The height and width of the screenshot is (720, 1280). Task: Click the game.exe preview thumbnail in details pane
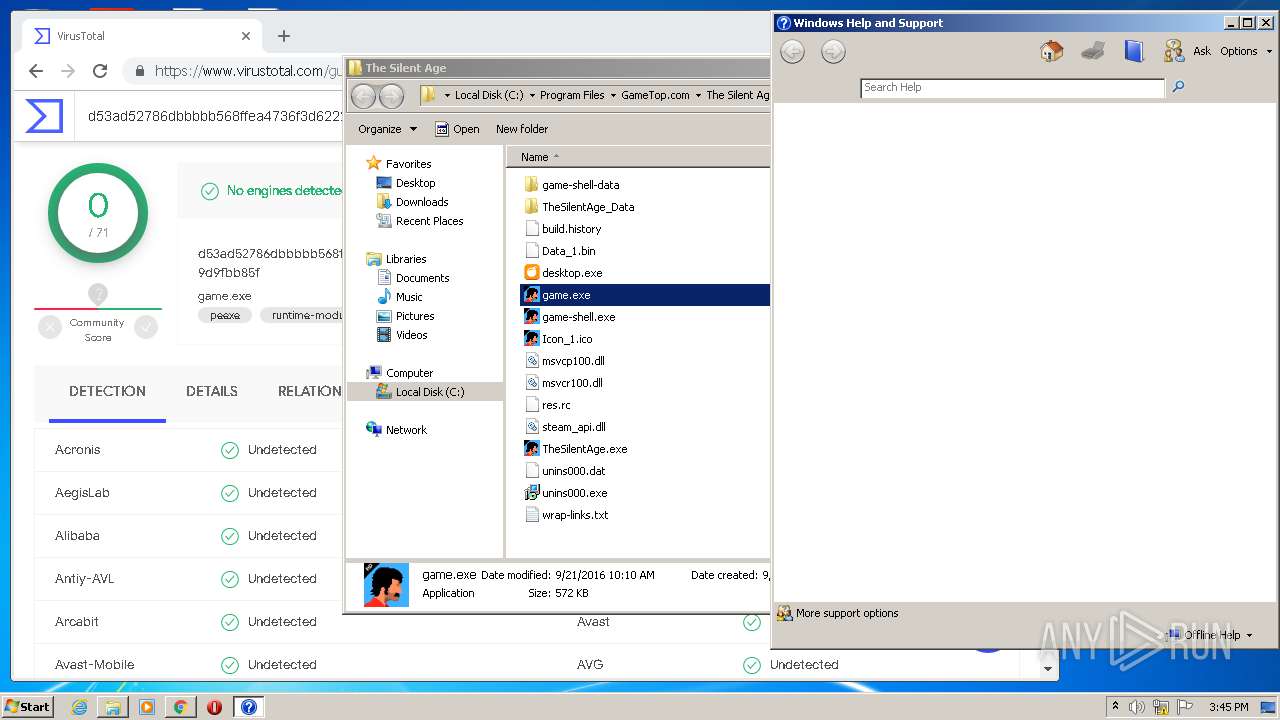pyautogui.click(x=386, y=585)
